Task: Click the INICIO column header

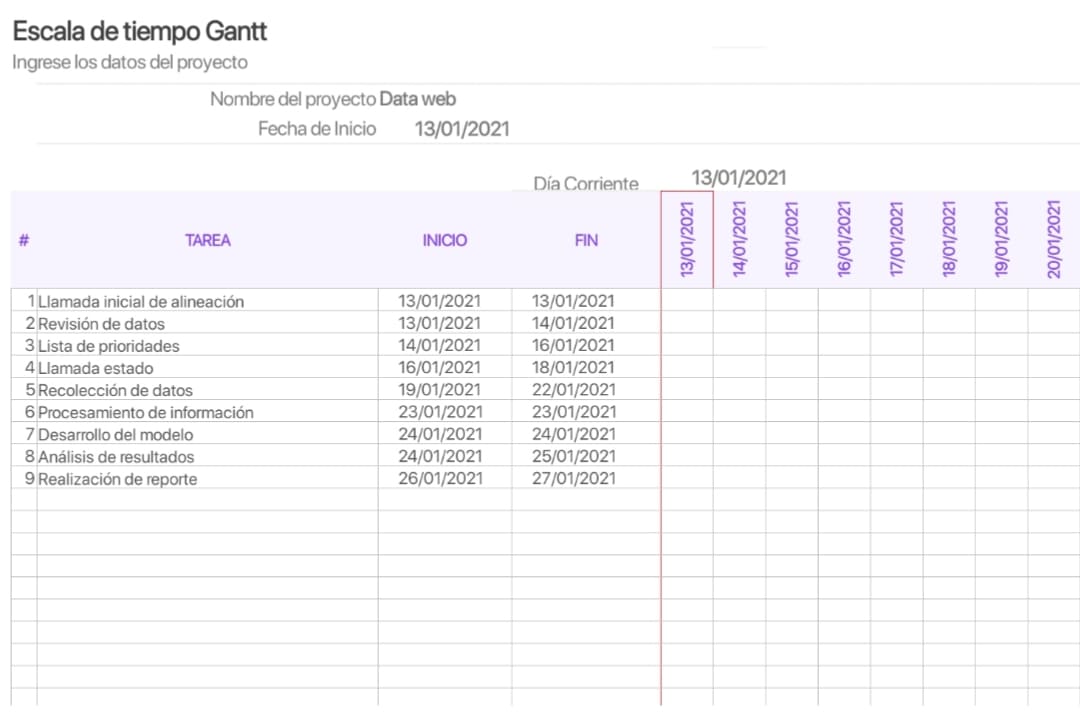Action: pyautogui.click(x=444, y=240)
